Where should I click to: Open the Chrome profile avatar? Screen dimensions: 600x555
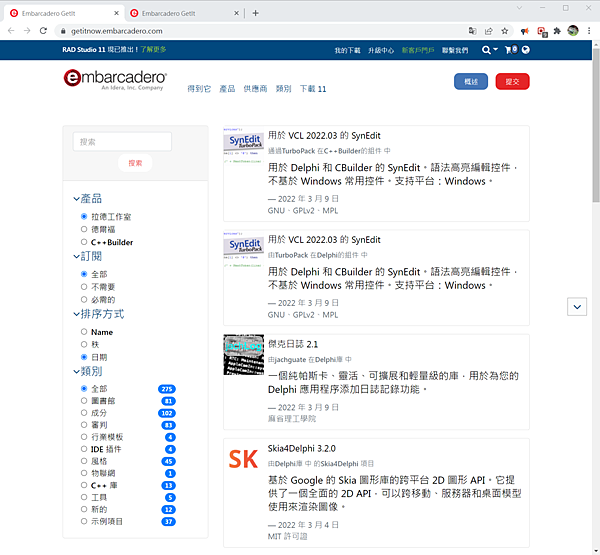pos(573,31)
